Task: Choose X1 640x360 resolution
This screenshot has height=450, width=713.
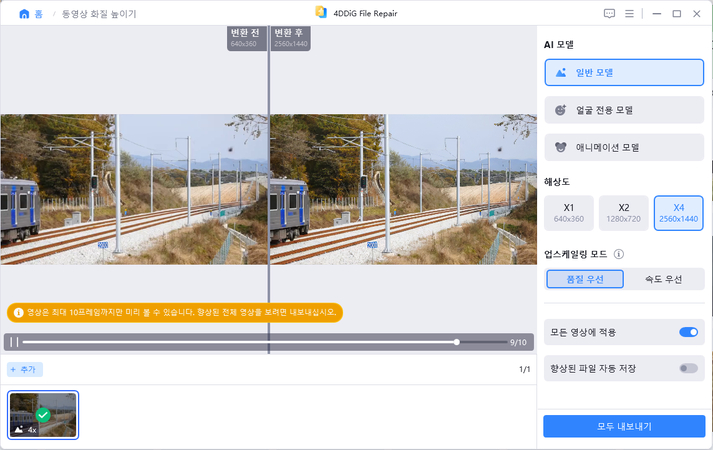Action: [x=569, y=213]
